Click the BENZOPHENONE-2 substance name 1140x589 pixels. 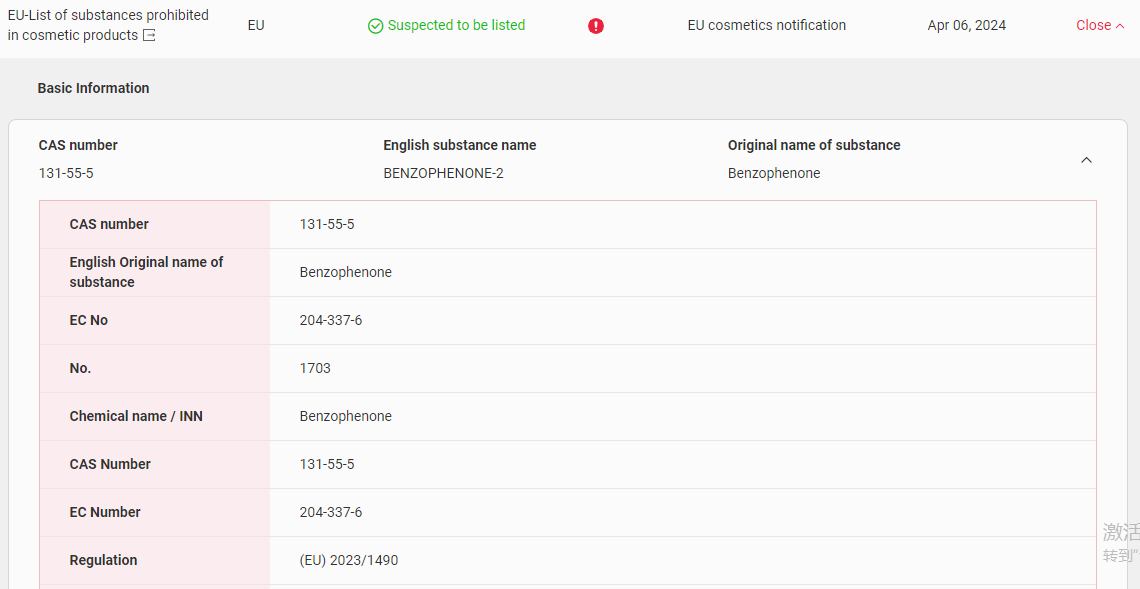[443, 173]
